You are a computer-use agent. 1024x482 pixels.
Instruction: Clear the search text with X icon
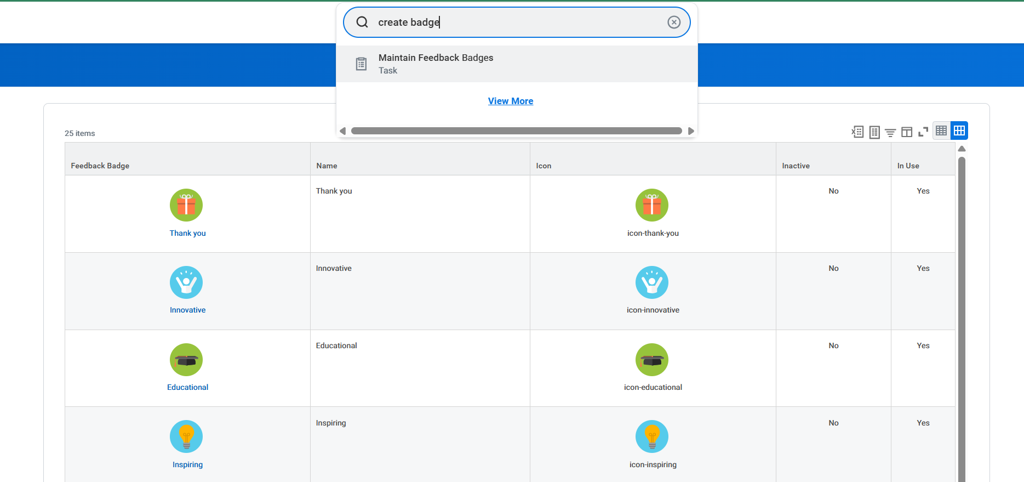point(674,22)
